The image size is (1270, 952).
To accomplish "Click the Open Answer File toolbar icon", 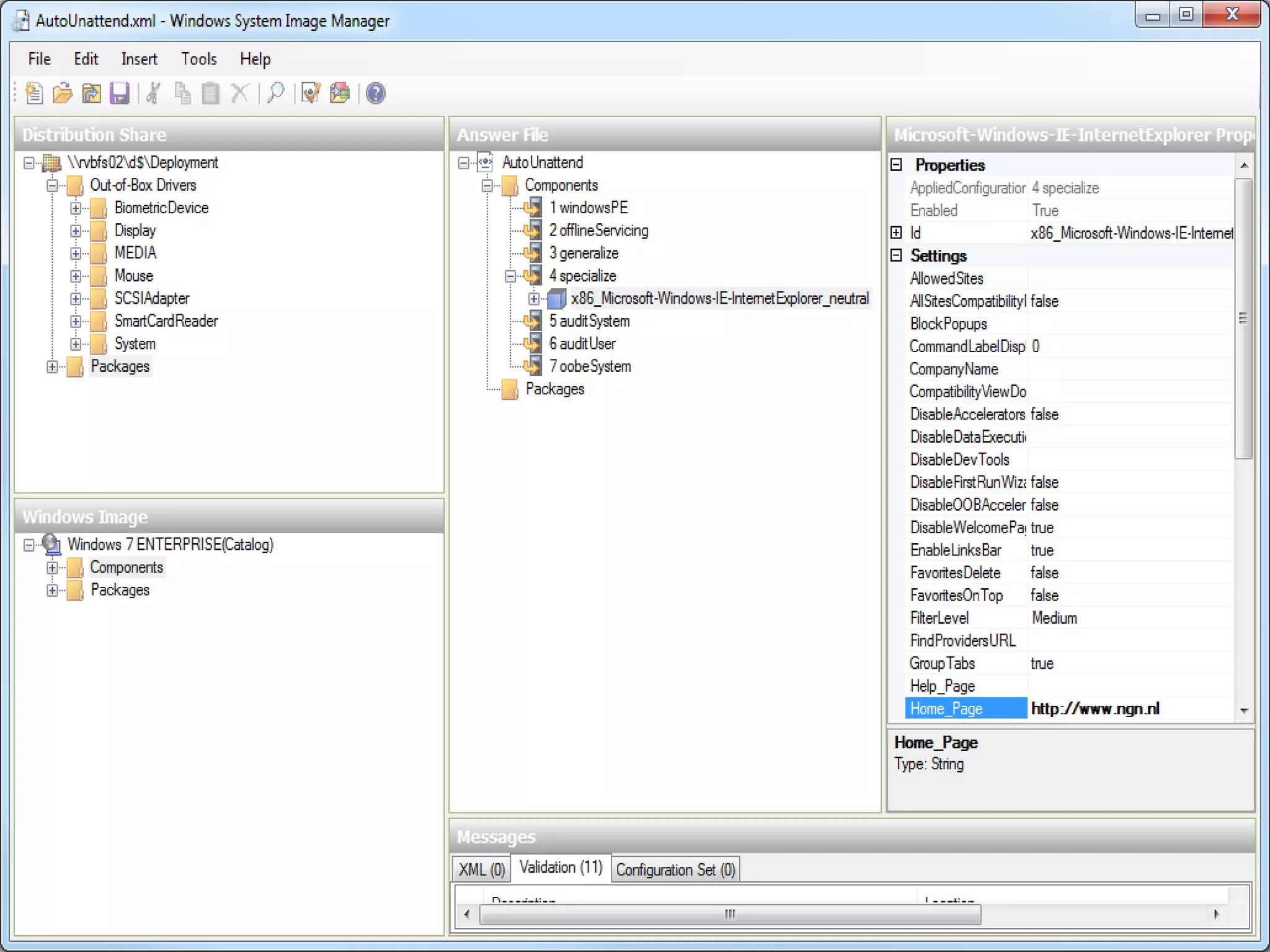I will [x=63, y=94].
